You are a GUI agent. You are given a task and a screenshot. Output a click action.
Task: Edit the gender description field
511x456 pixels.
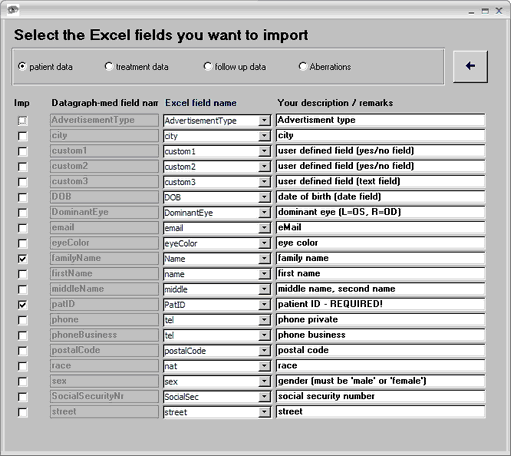coord(380,381)
